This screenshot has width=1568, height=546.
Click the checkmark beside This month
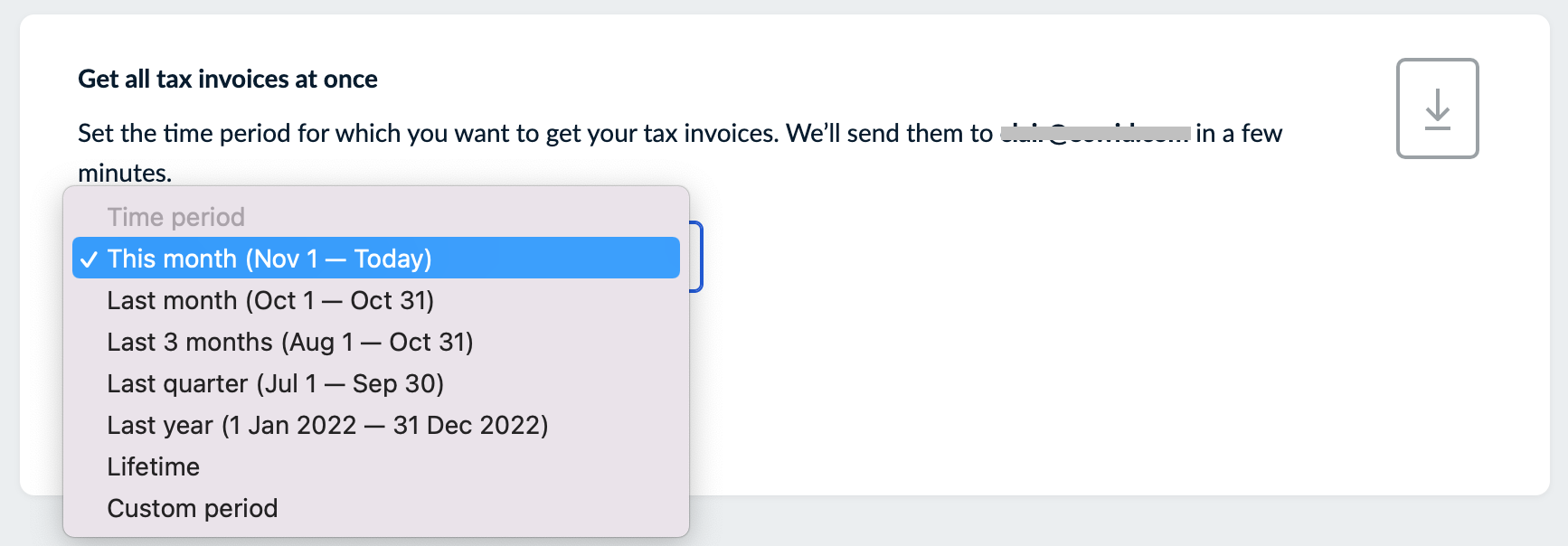point(88,258)
